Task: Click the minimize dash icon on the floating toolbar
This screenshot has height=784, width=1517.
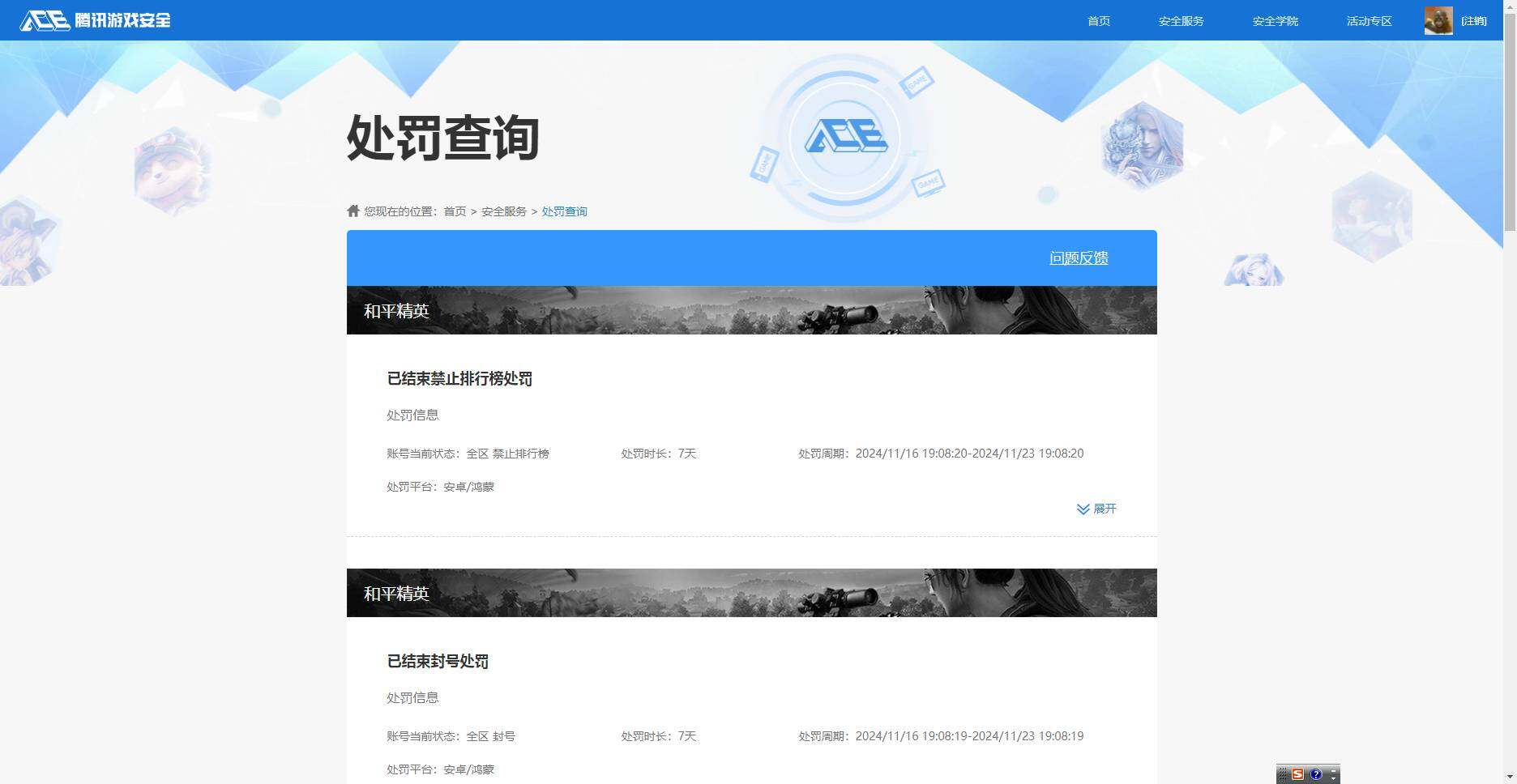Action: tap(1333, 771)
